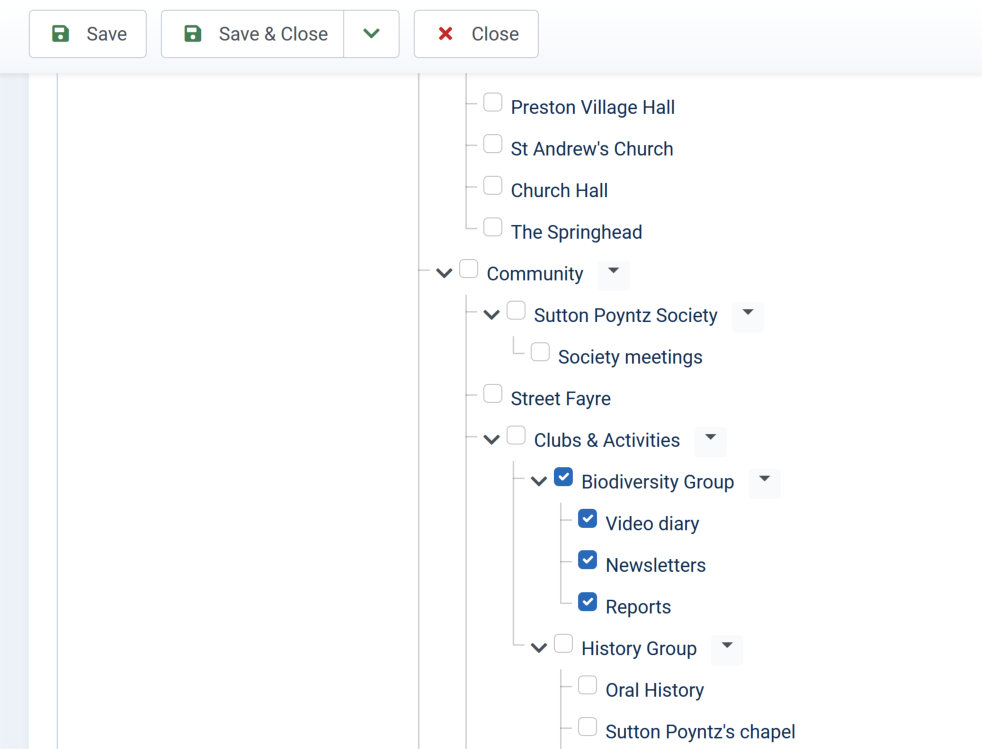Open the caret menu next to Sutton Poyntz Society
The width and height of the screenshot is (982, 749).
click(x=748, y=314)
